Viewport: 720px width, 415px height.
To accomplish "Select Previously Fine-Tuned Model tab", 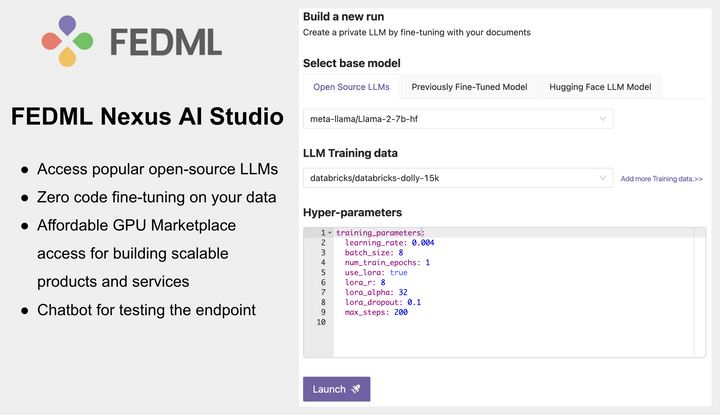I will tap(469, 87).
